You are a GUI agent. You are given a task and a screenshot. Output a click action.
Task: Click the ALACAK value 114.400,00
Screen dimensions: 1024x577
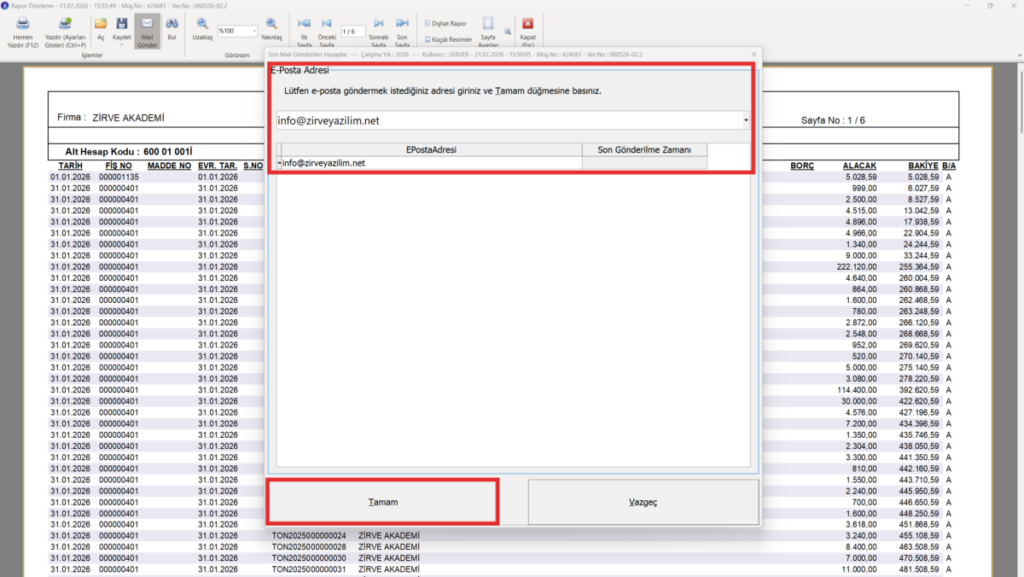[x=857, y=390]
